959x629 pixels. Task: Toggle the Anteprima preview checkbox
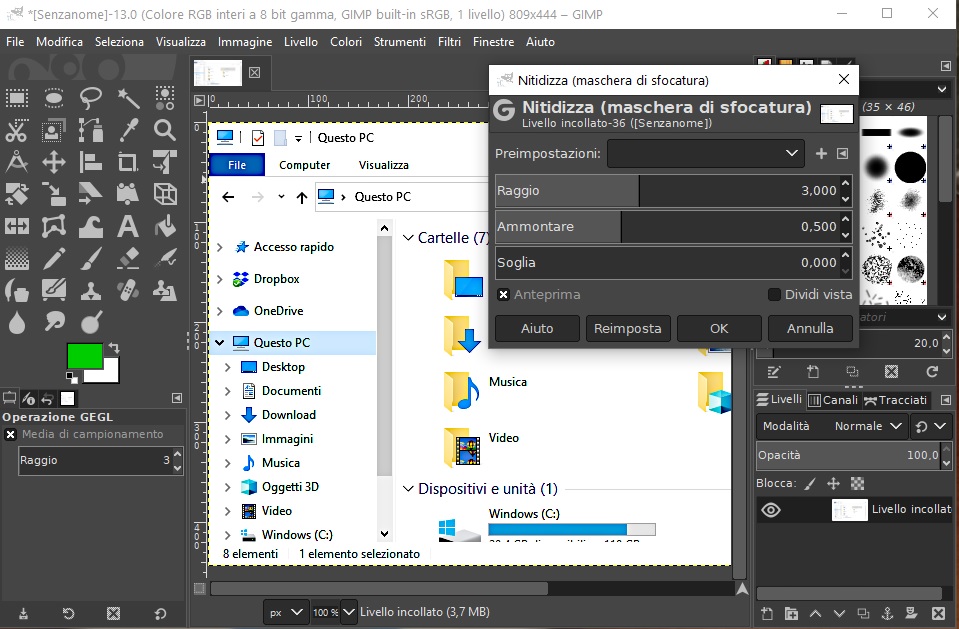[x=503, y=295]
